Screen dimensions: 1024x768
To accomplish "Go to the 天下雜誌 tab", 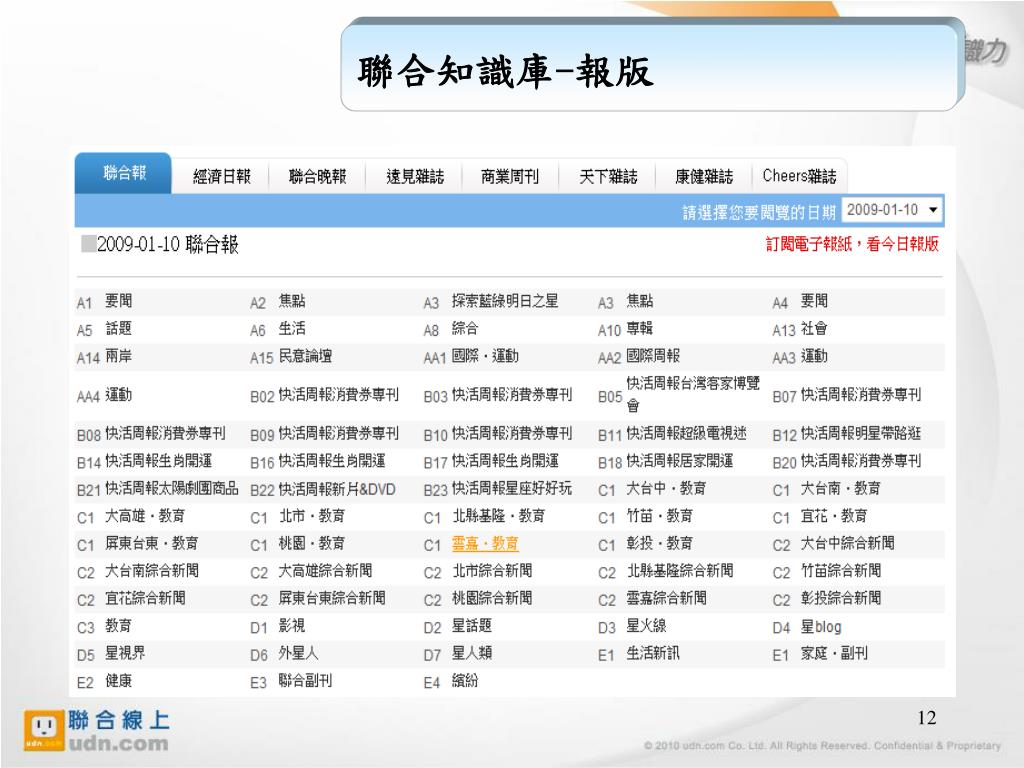I will (x=608, y=176).
